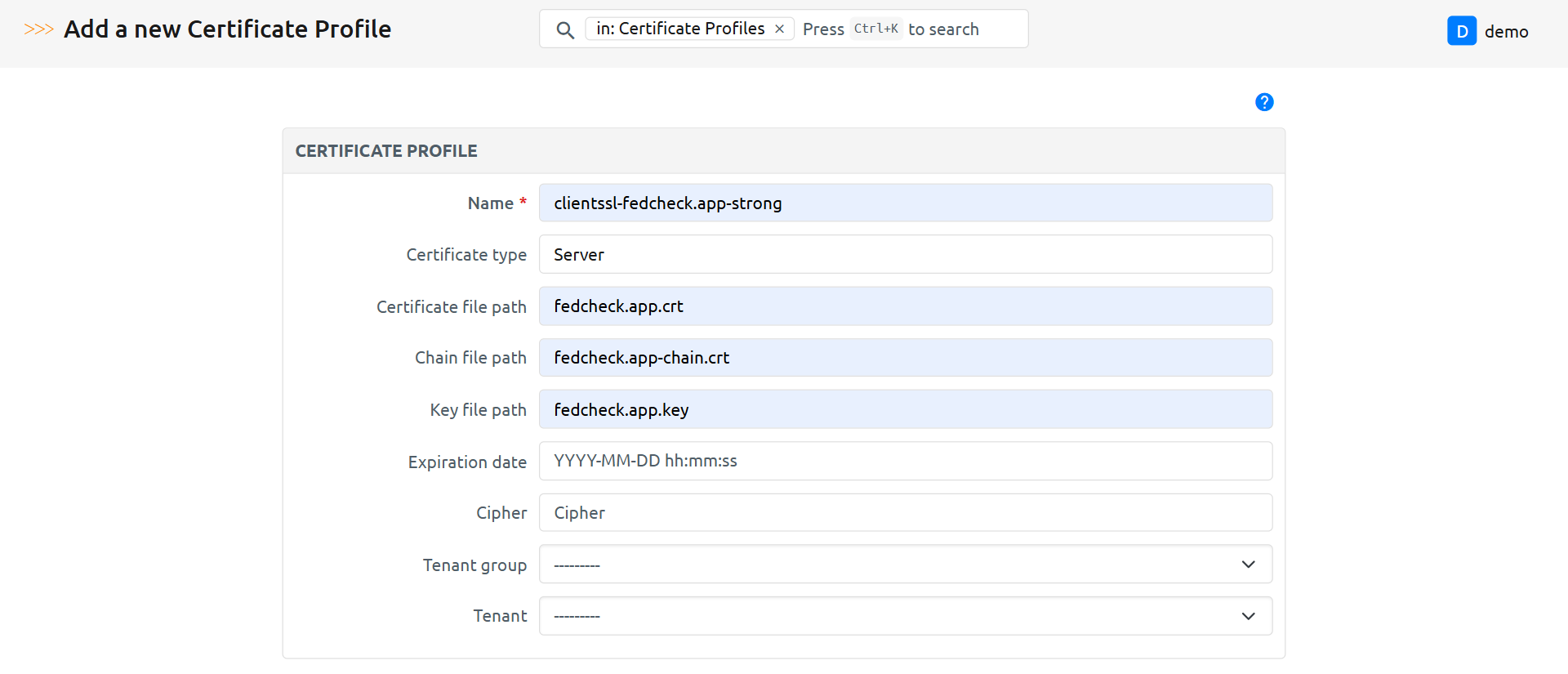Click the Certificate file path input
Image resolution: width=1568 pixels, height=674 pixels.
(905, 306)
